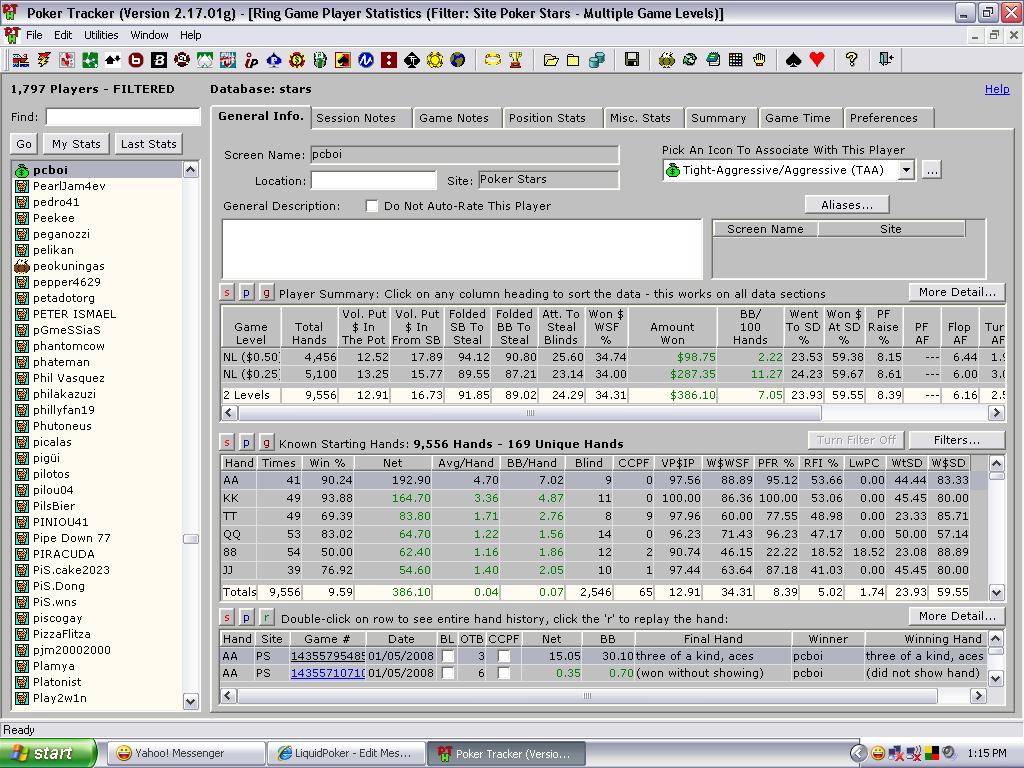Switch to the Session Notes tab

pyautogui.click(x=361, y=118)
